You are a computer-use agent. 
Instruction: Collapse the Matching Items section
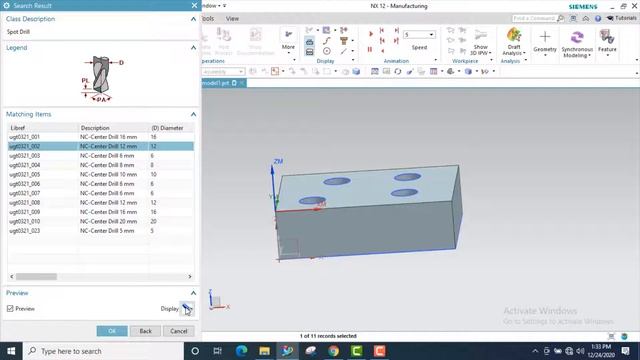(x=193, y=114)
